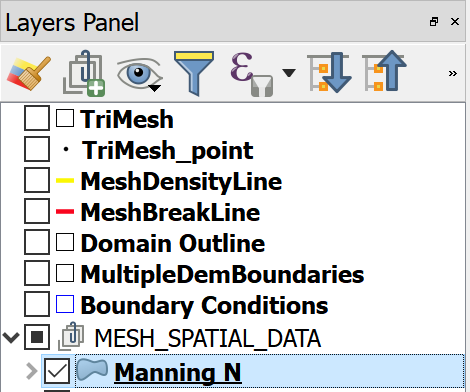This screenshot has width=470, height=392.
Task: Click the MESH_SPATIAL_DATA group icon
Action: click(71, 336)
